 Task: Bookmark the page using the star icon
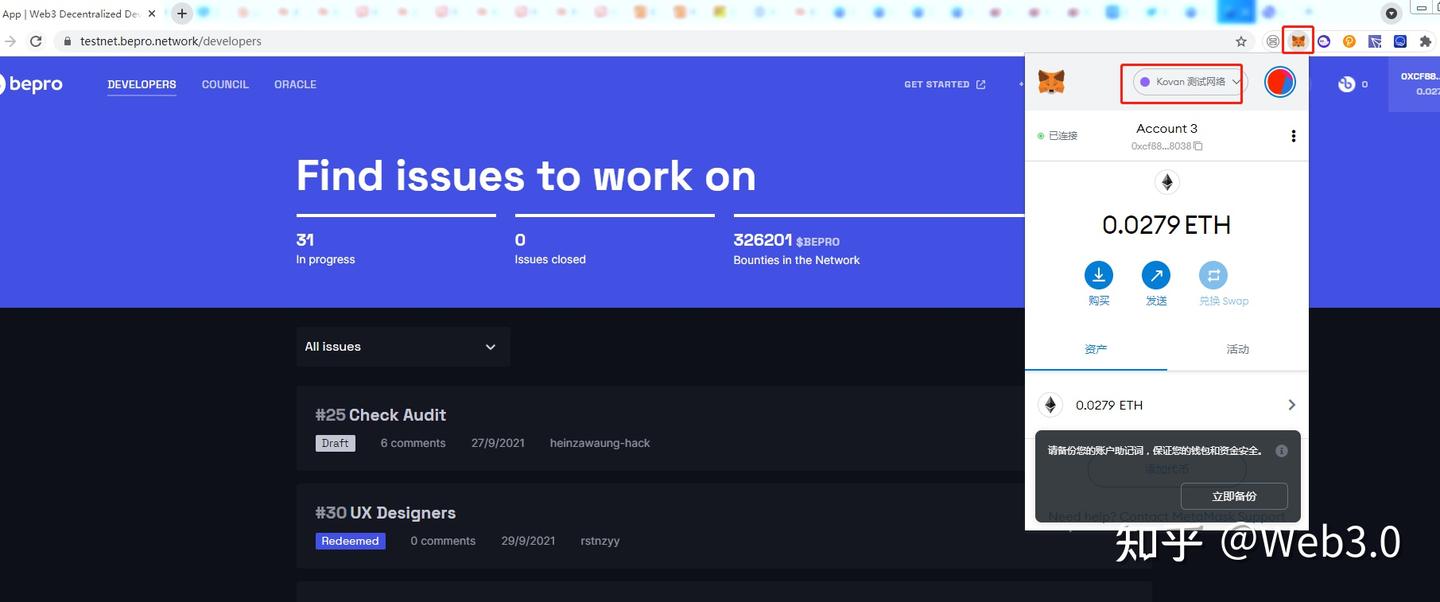point(1240,41)
